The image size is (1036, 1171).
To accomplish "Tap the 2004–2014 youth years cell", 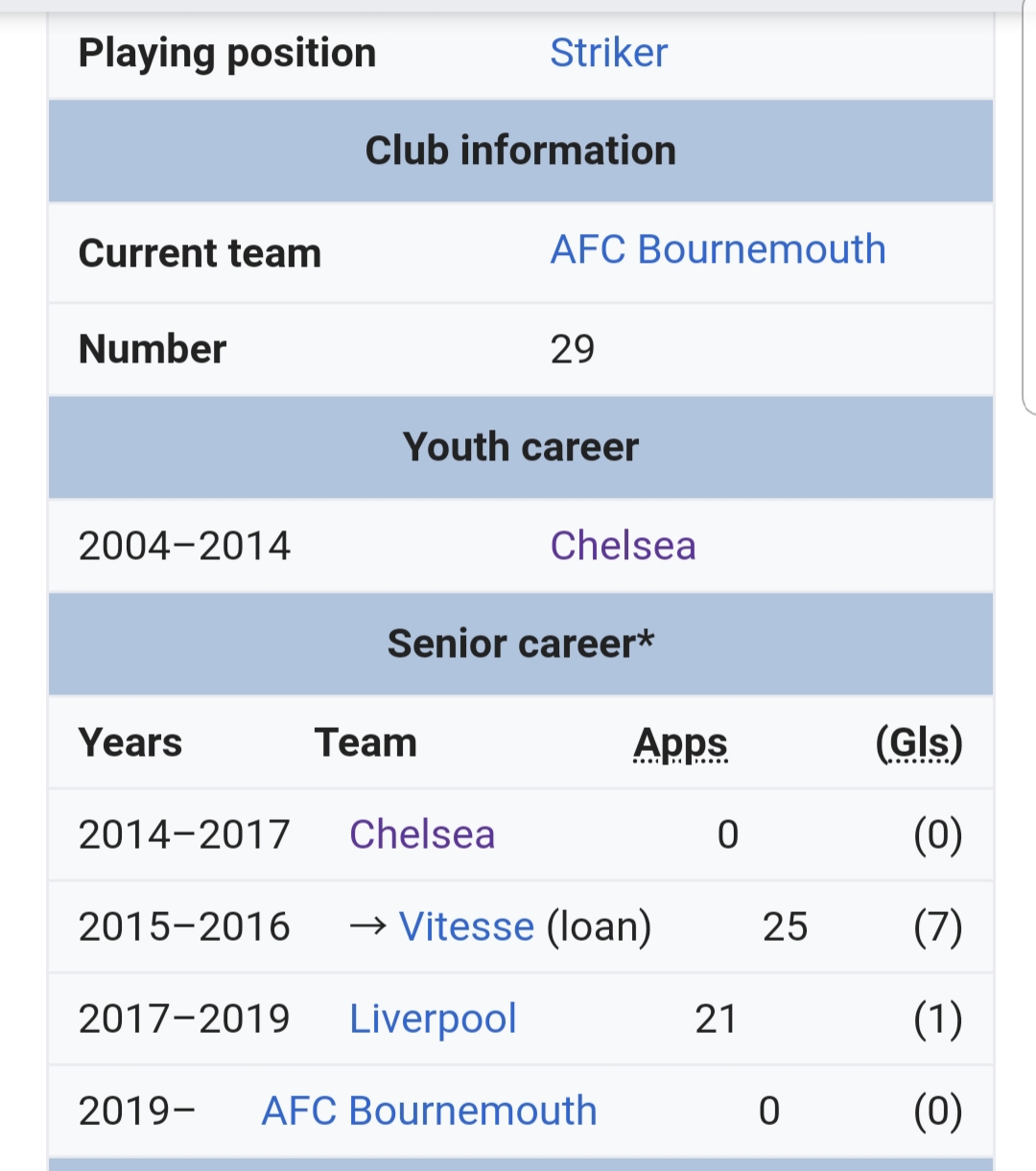I will pyautogui.click(x=184, y=546).
